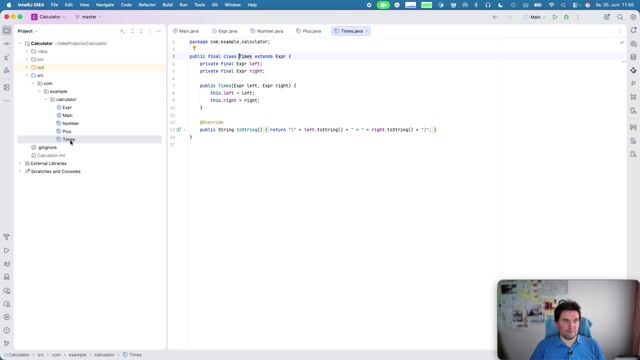Open more run actions menu
Image resolution: width=640 pixels, height=360 pixels.
pos(578,17)
